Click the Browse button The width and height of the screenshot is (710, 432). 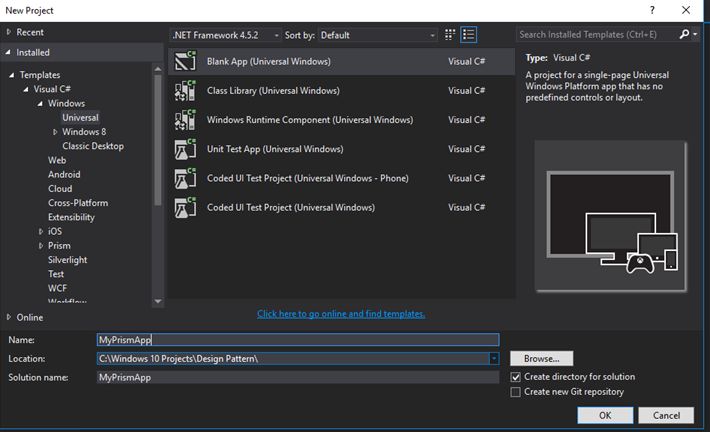(541, 358)
